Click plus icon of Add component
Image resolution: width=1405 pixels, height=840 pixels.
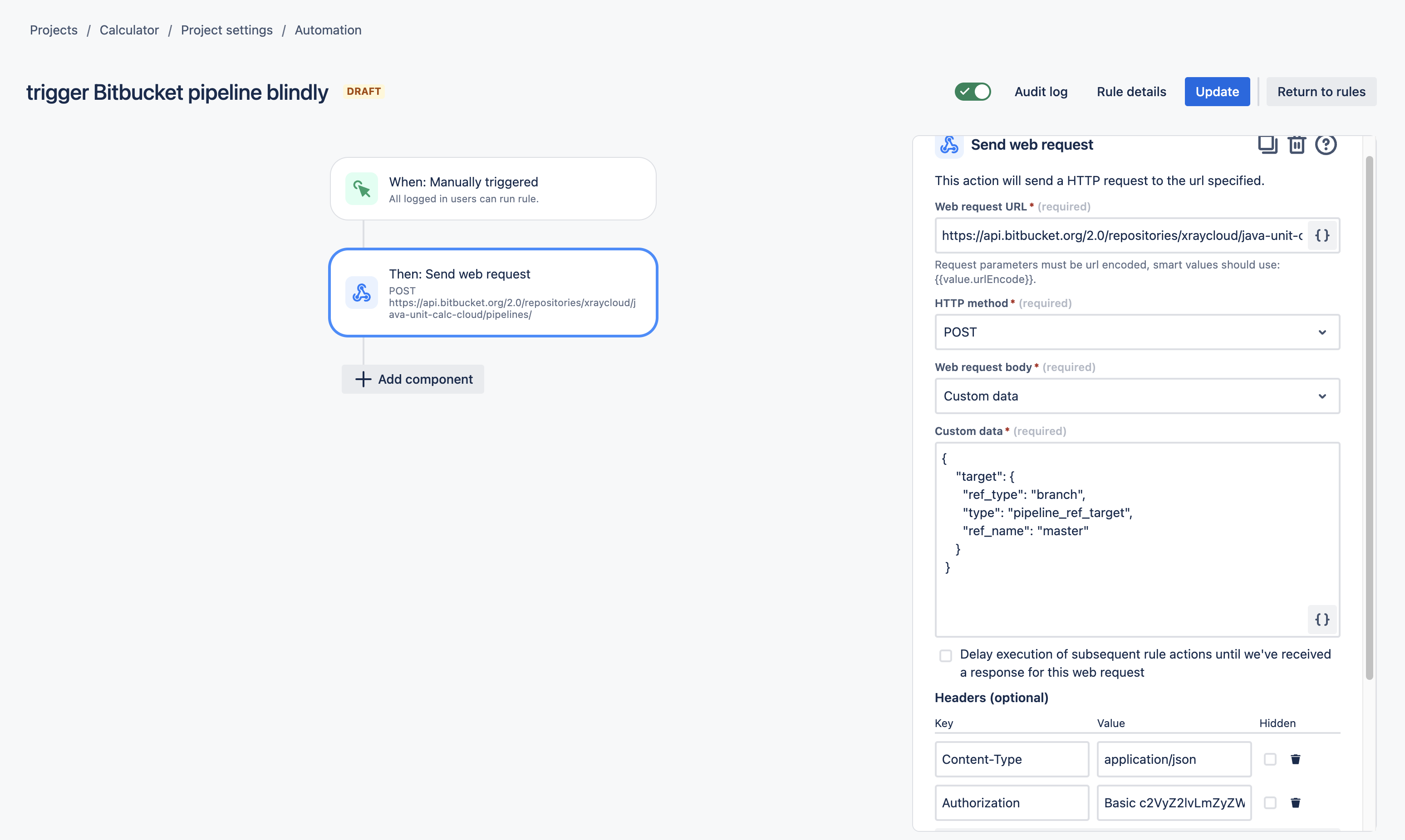363,379
